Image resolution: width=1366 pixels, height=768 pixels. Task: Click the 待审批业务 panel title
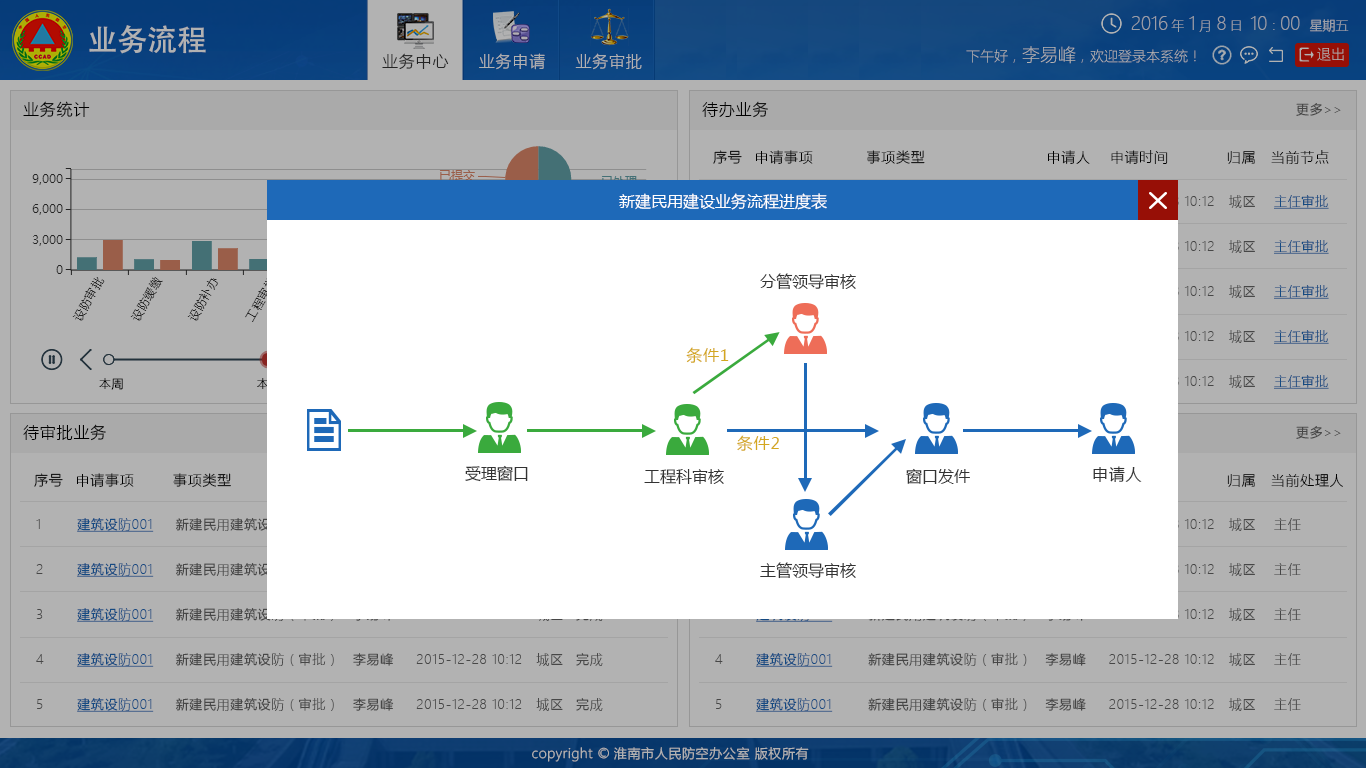(64, 433)
